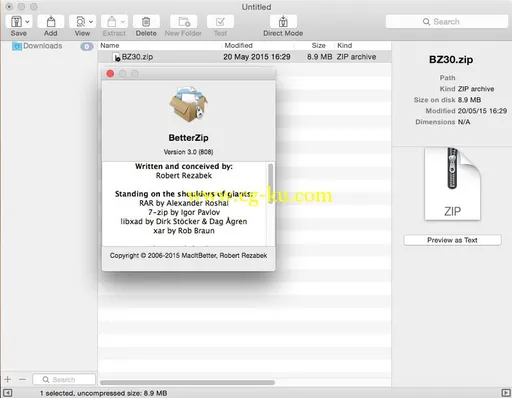
Task: Click the xar by Rob Braun line
Action: 184,231
